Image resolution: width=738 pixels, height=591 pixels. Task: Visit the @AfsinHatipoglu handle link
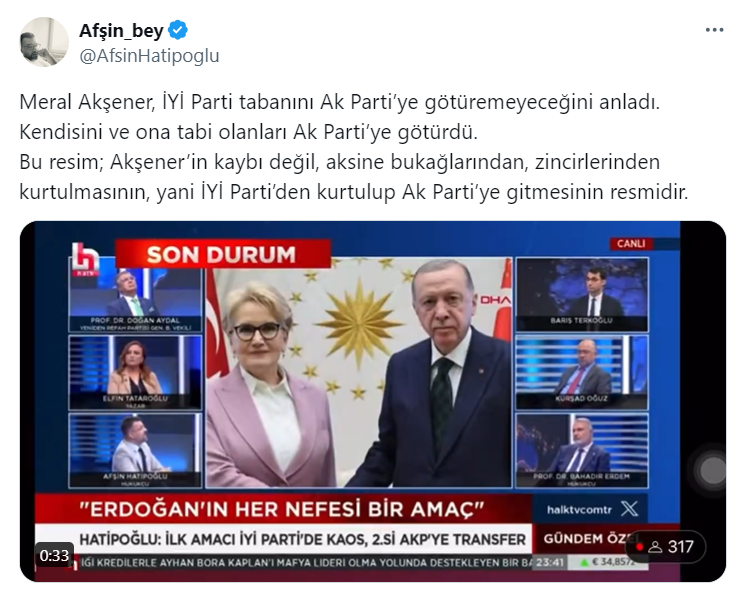149,56
